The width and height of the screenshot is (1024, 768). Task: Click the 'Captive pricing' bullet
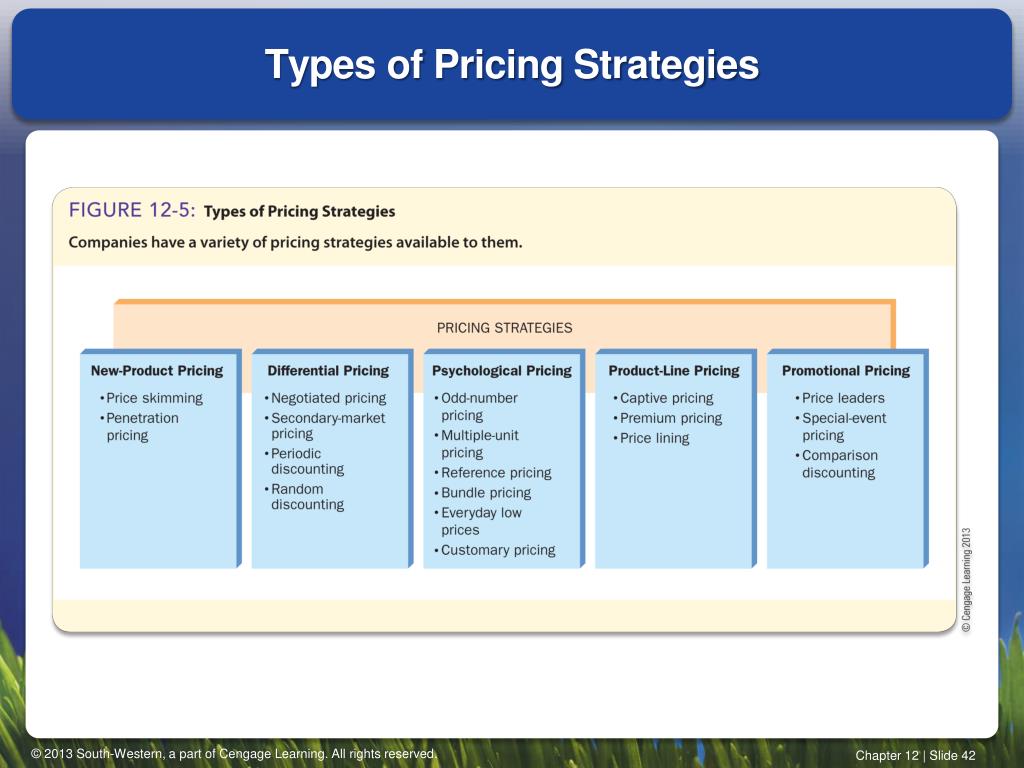663,398
